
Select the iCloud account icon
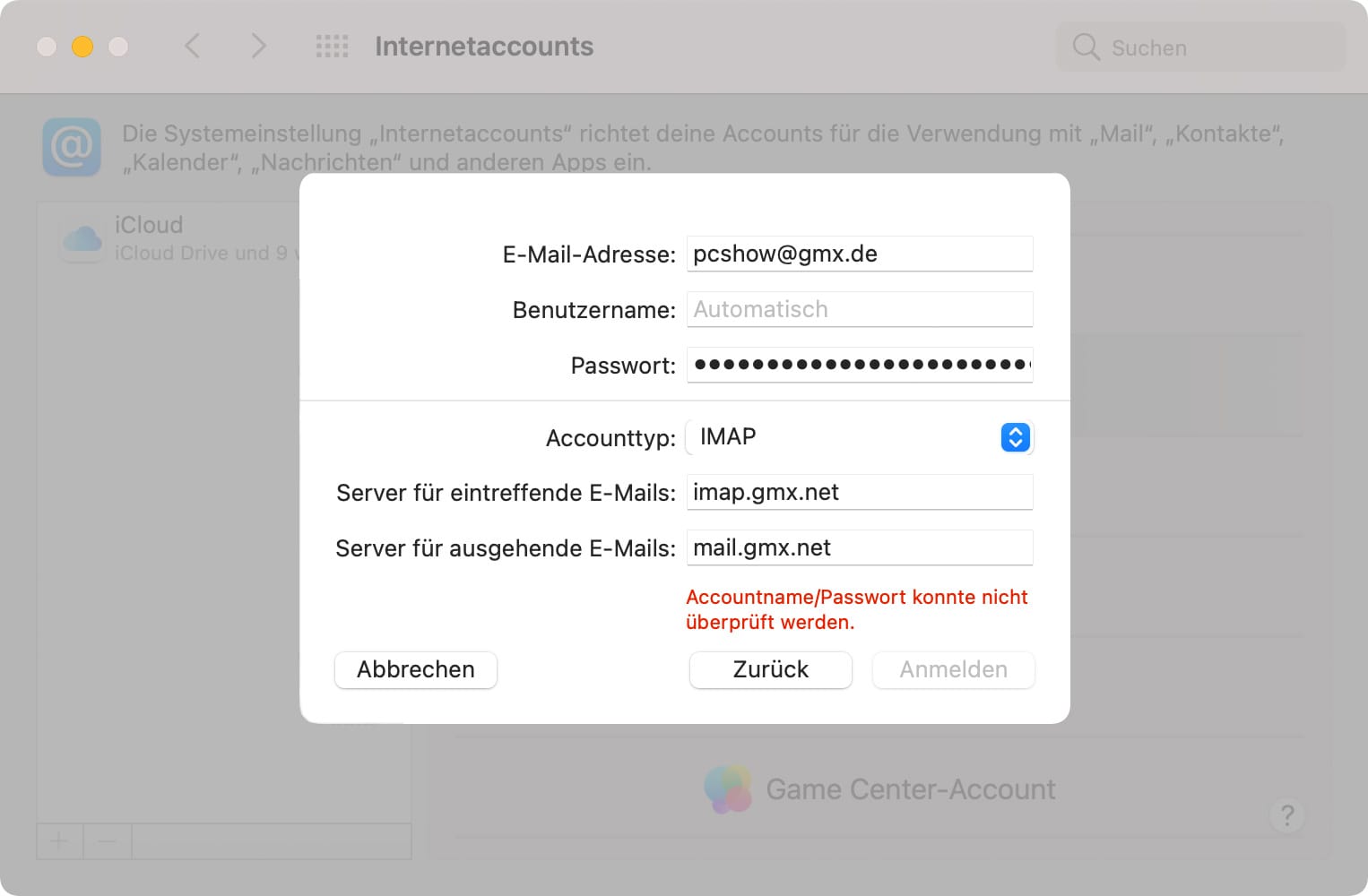coord(82,239)
